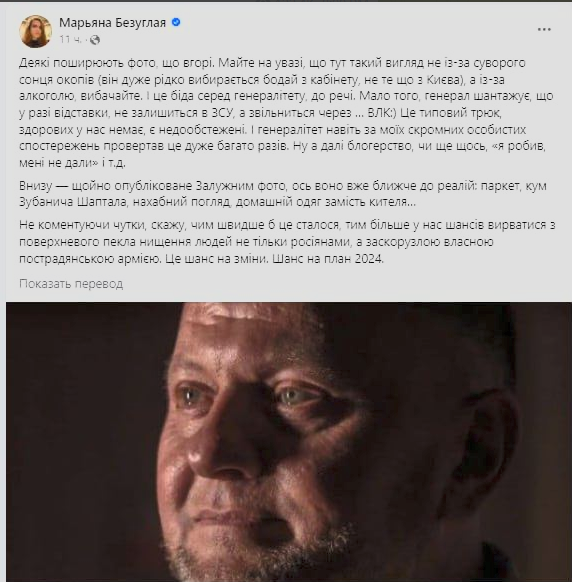The height and width of the screenshot is (582, 572).
Task: Click the text "Шанс на план 2024."
Action: [x=328, y=259]
